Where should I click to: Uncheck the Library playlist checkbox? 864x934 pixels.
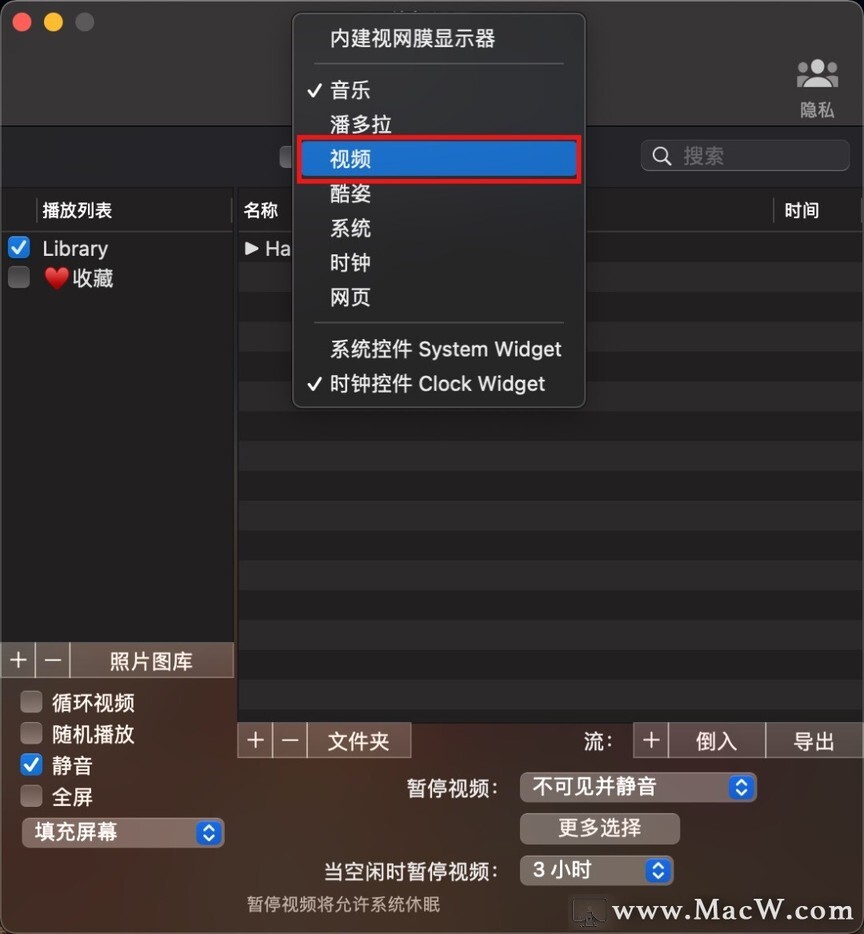pos(19,247)
